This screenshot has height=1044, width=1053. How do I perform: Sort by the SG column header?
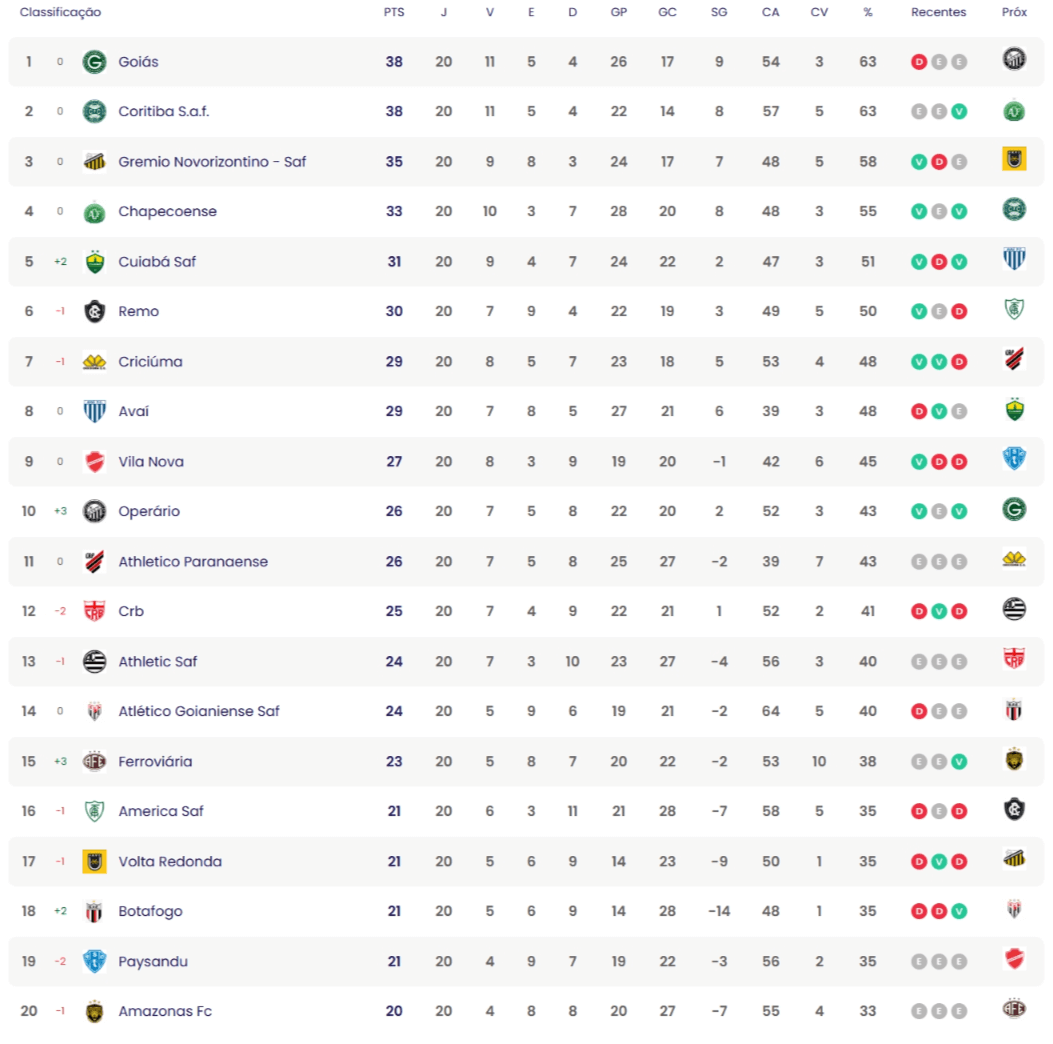[x=719, y=12]
